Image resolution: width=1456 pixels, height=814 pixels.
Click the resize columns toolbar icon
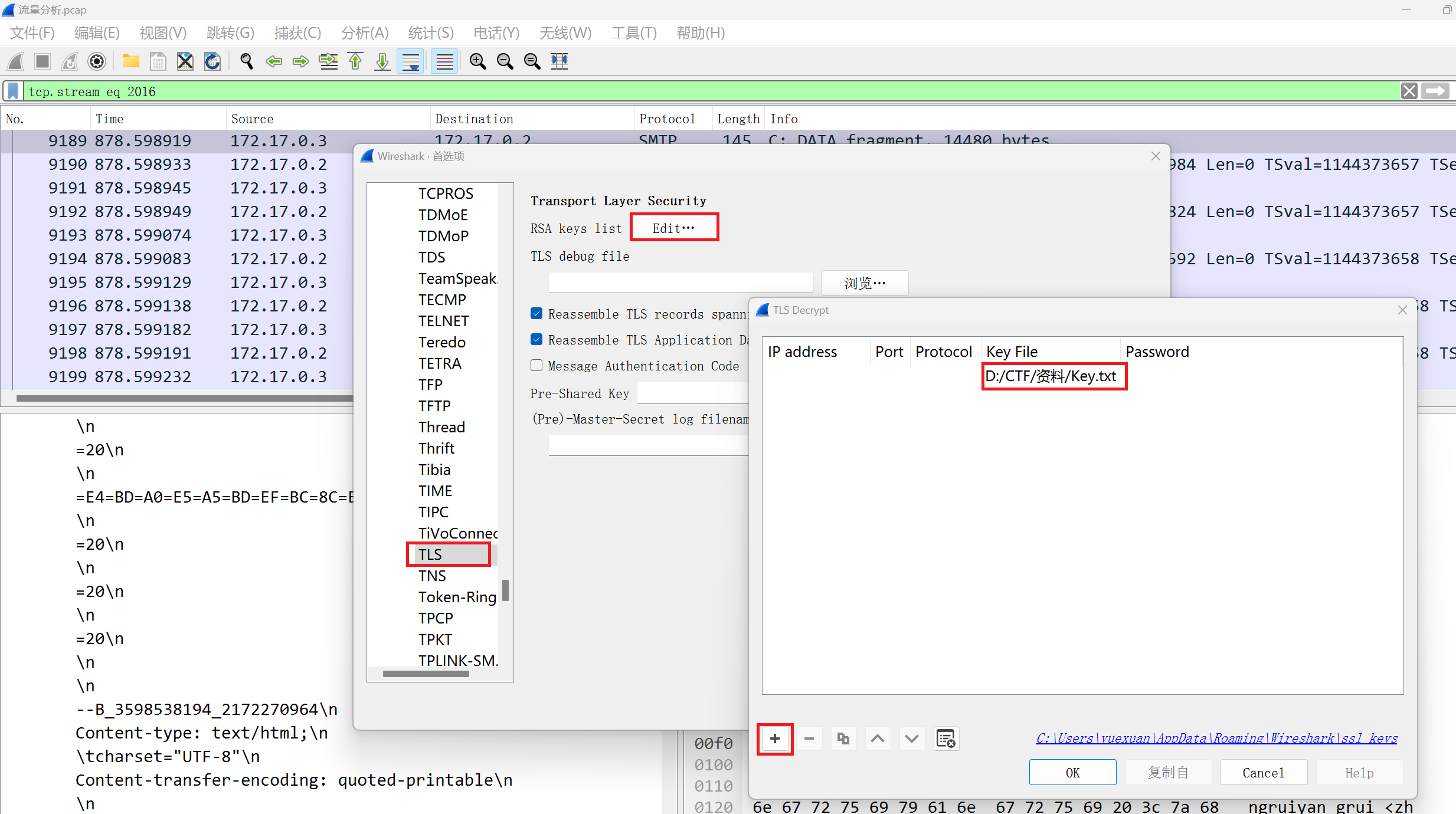click(560, 61)
